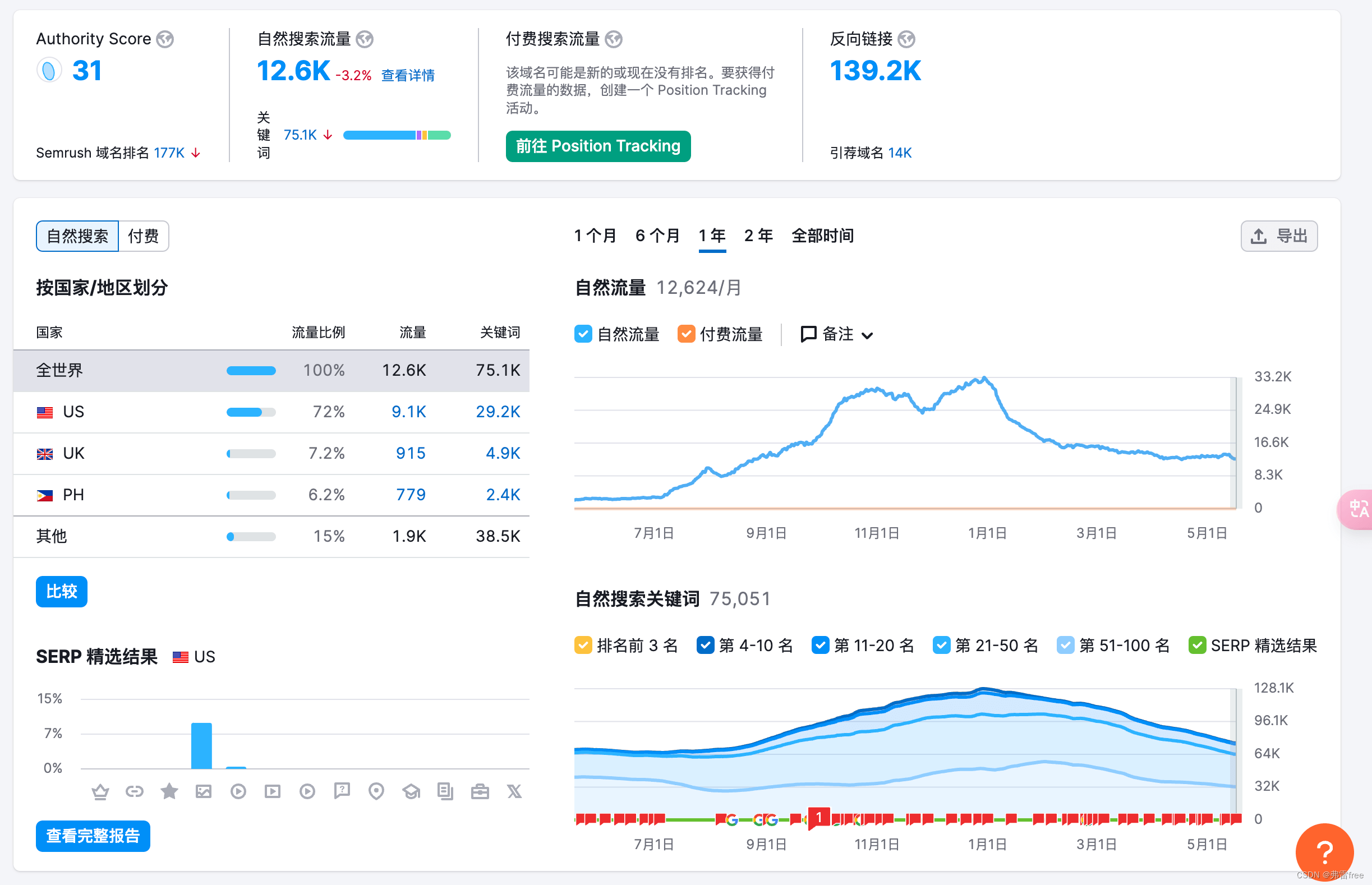1372x885 pixels.
Task: Select the 6 个月 time range
Action: click(x=657, y=236)
